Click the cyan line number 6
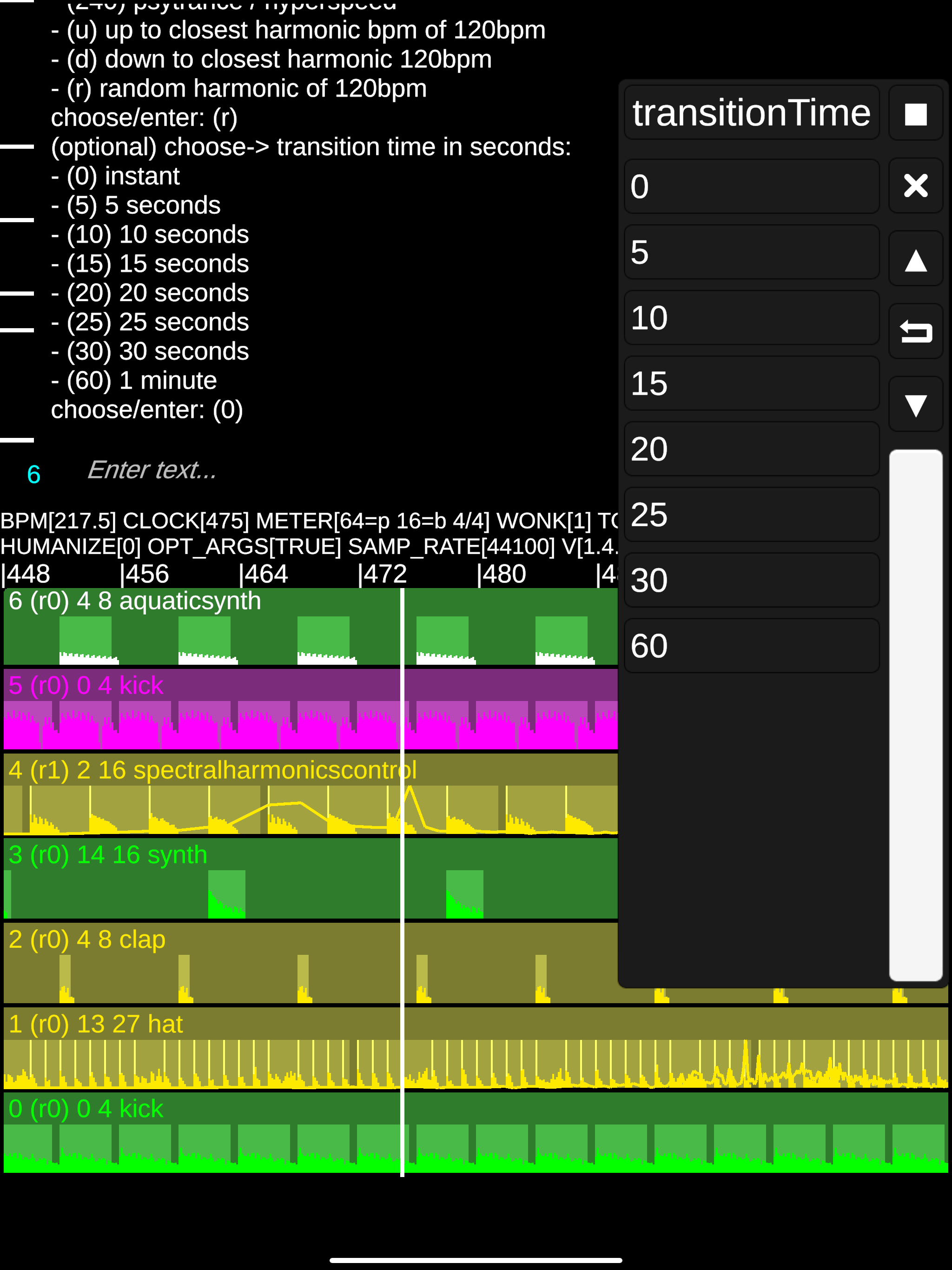 [x=34, y=474]
